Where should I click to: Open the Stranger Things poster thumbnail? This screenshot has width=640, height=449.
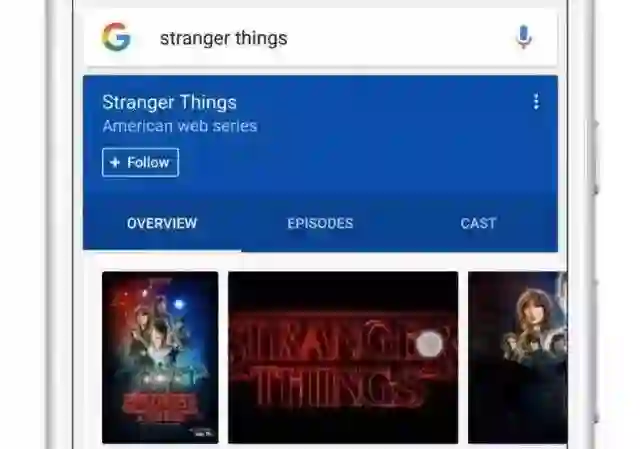coord(160,357)
